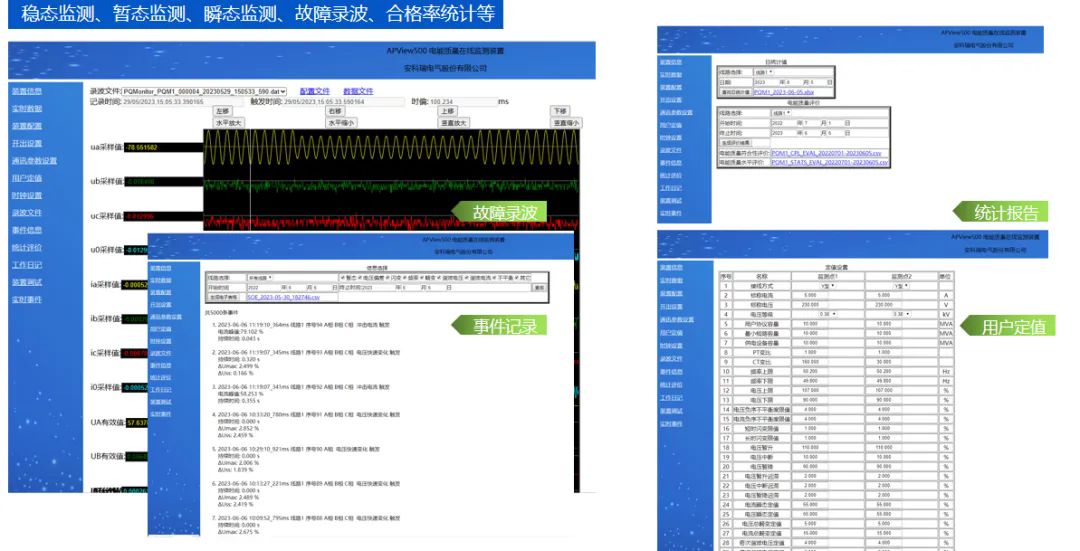Click the red uc waveform trace
The height and width of the screenshot is (551, 1080).
coord(391,222)
